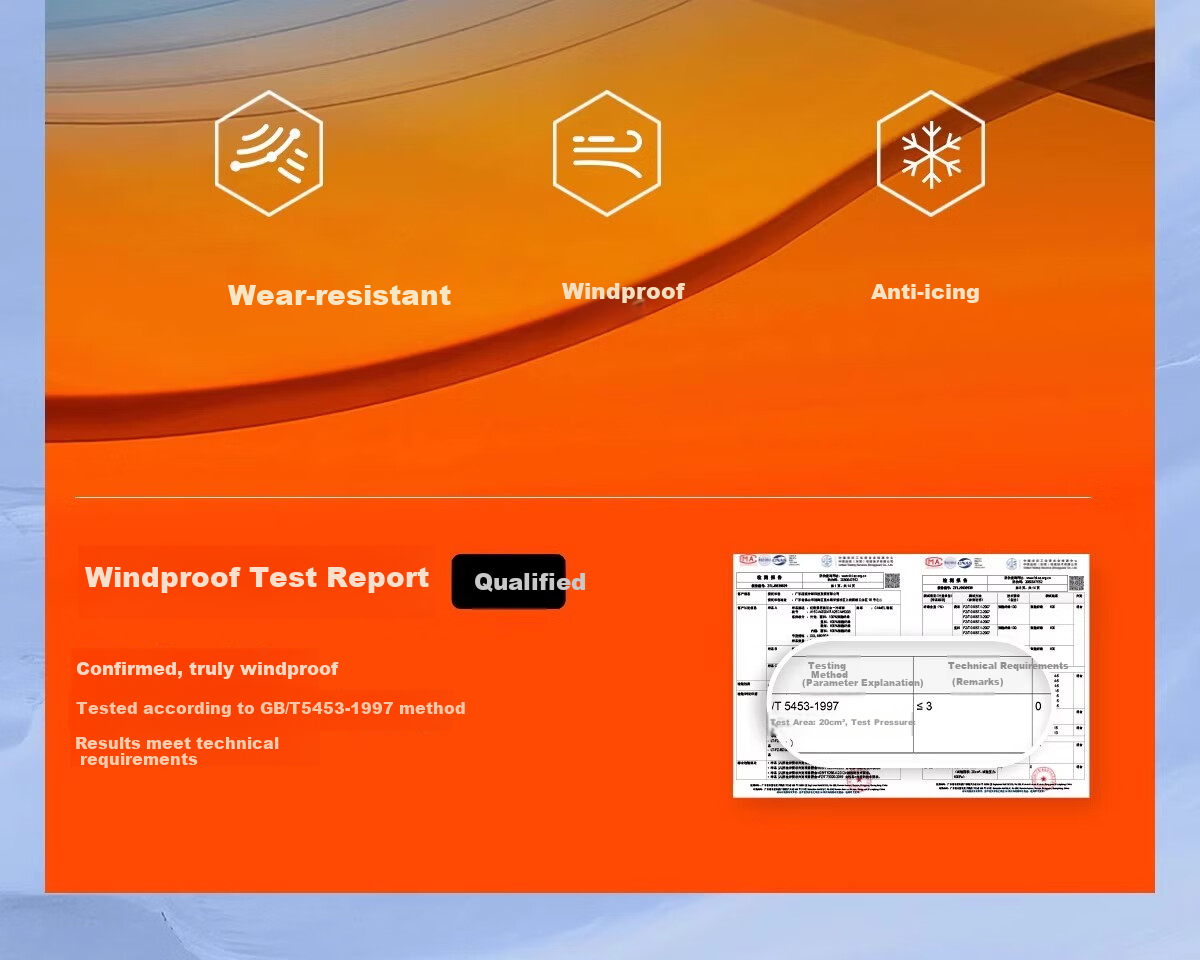Click the "Windproof Test Report" heading
1200x960 pixels.
point(257,577)
